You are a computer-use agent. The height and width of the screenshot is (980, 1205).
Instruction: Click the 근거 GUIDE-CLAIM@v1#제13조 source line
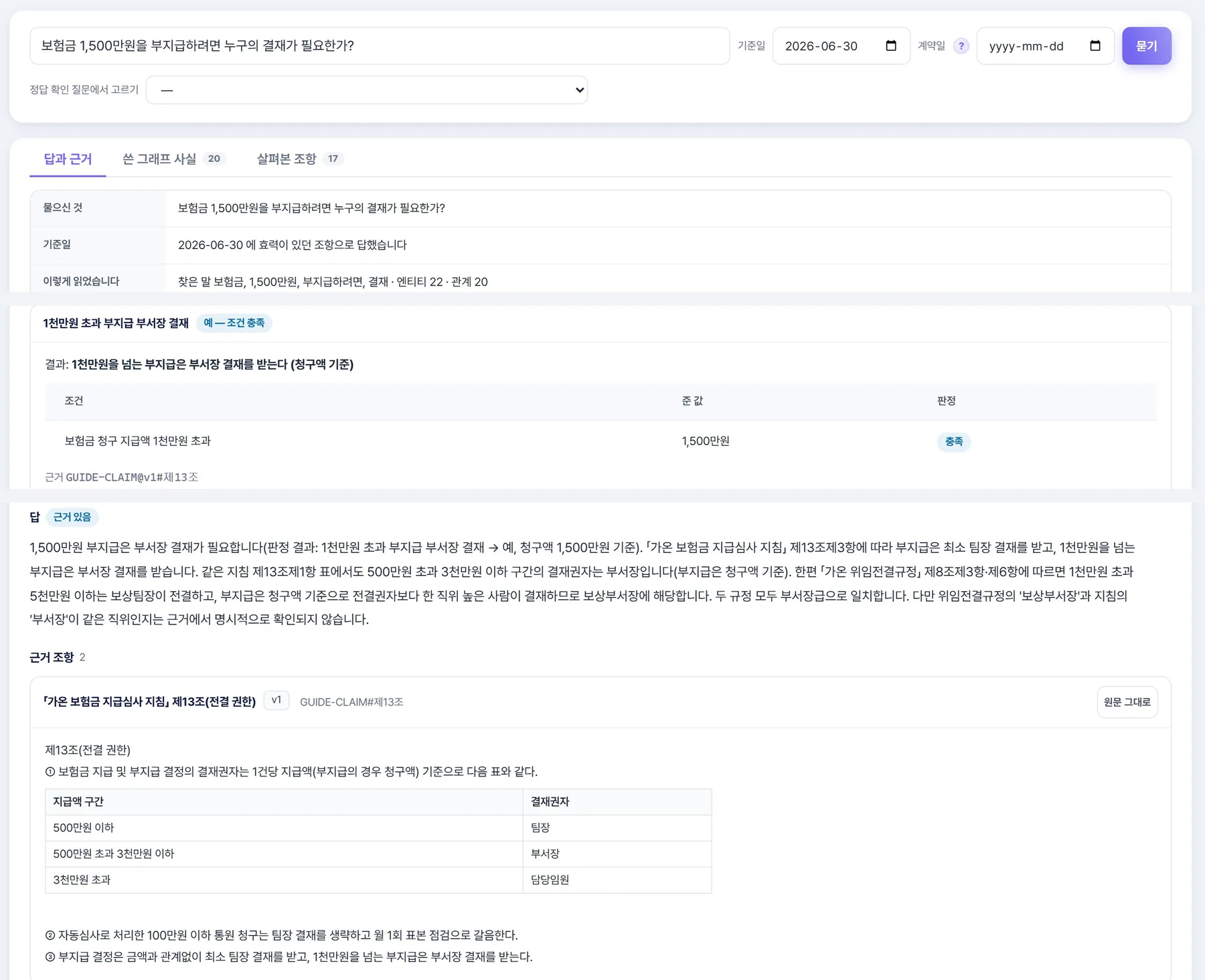121,477
